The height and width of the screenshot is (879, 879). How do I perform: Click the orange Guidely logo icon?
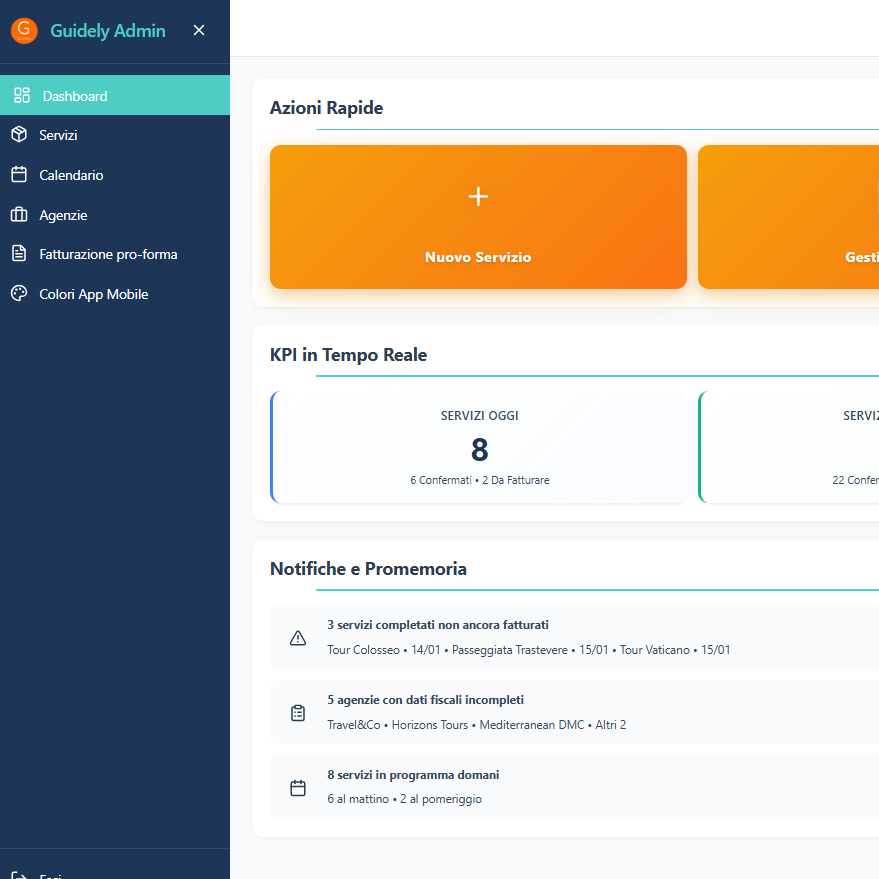pyautogui.click(x=24, y=30)
